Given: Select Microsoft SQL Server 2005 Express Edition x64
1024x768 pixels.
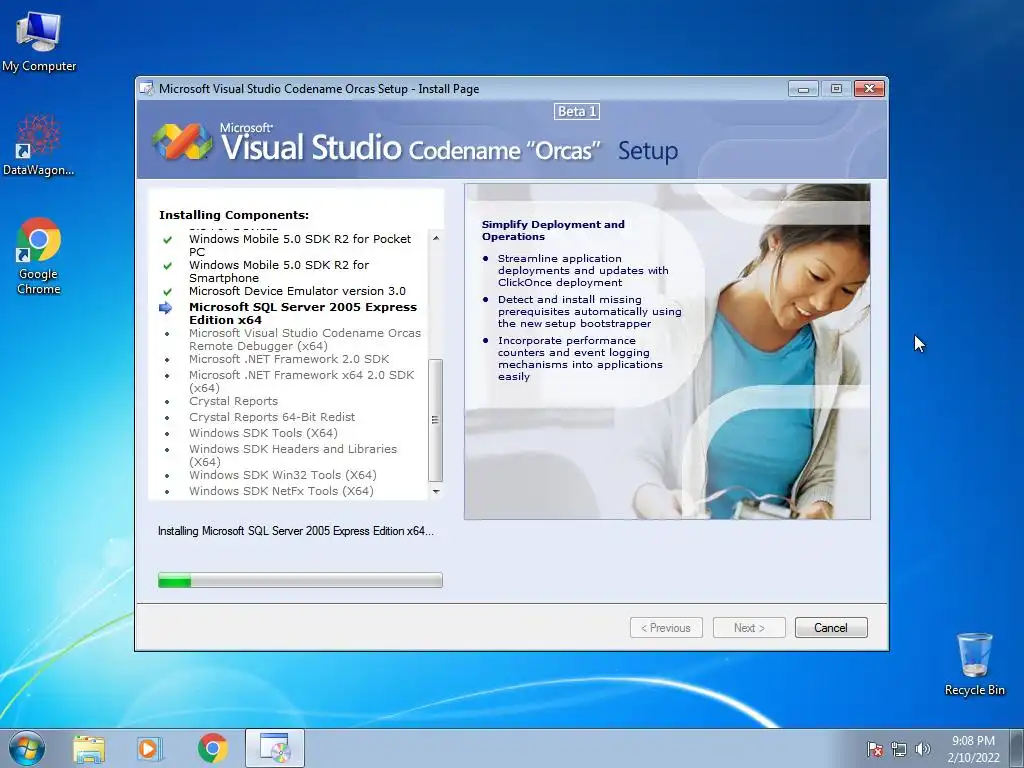Looking at the screenshot, I should pos(303,313).
